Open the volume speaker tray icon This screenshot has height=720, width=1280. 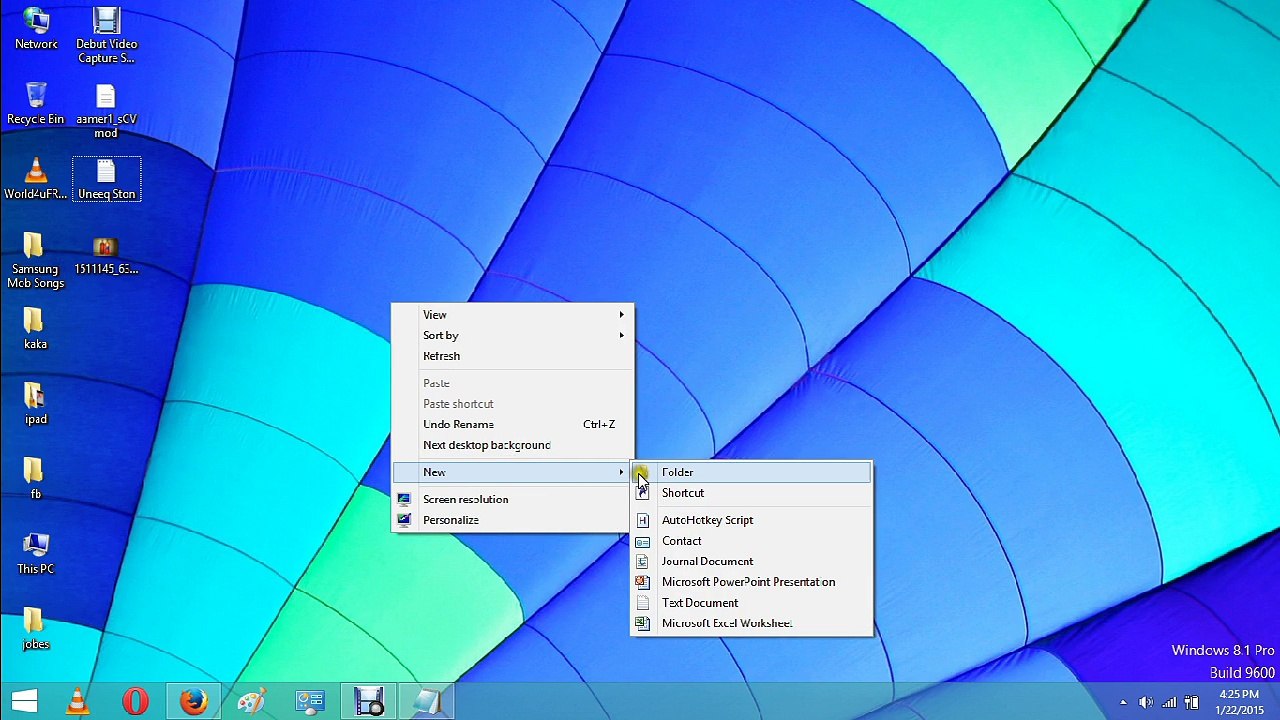click(x=1145, y=702)
